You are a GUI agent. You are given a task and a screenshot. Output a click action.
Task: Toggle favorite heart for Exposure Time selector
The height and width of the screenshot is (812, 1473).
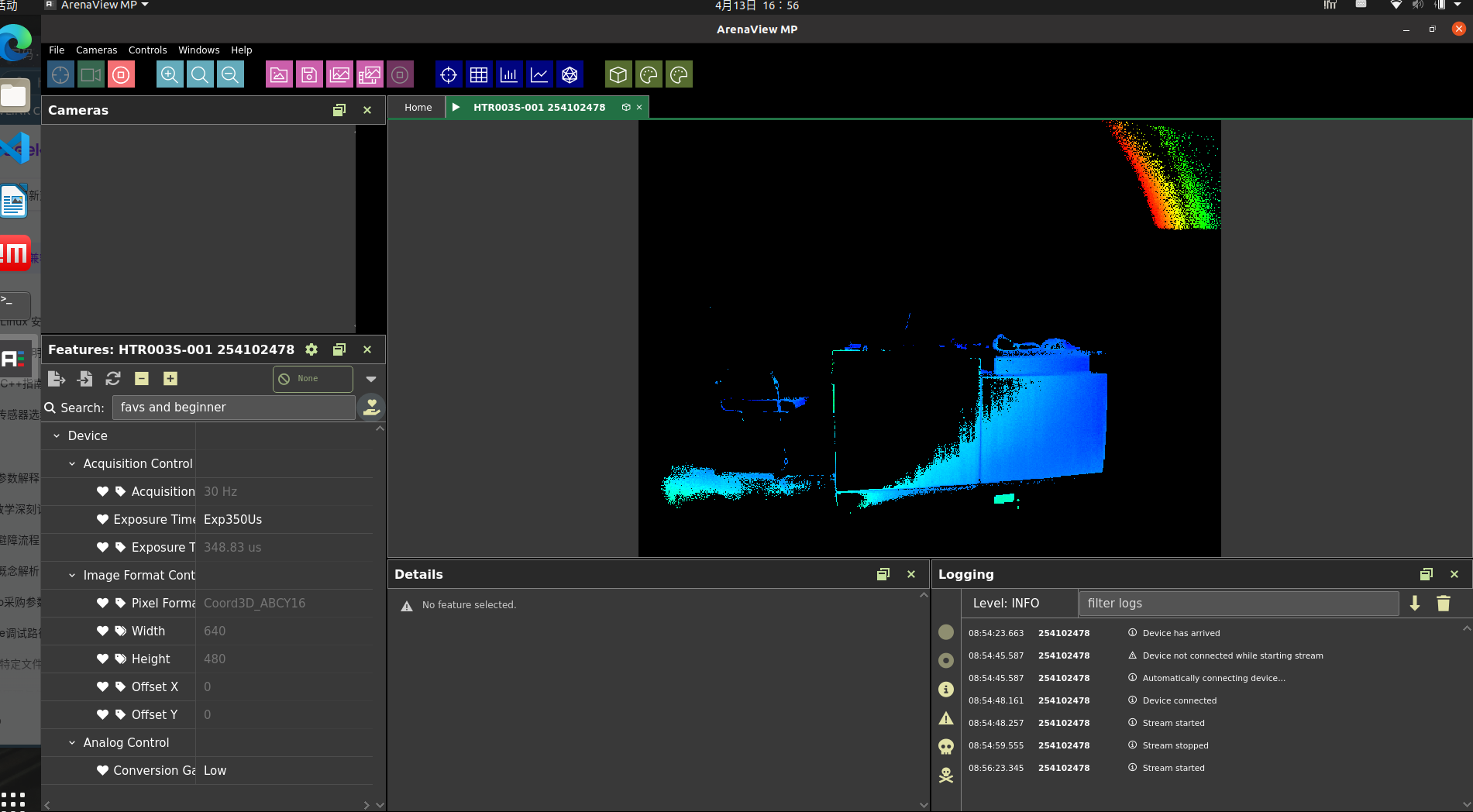coord(102,519)
